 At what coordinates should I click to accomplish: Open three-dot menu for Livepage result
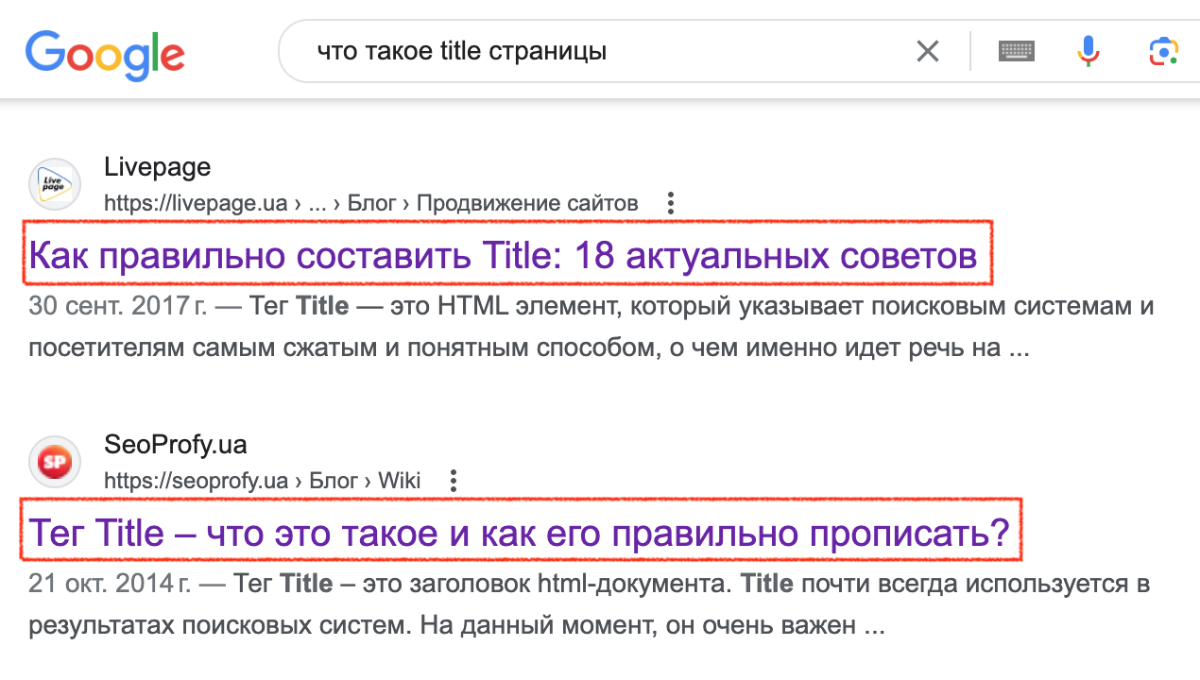(x=669, y=202)
